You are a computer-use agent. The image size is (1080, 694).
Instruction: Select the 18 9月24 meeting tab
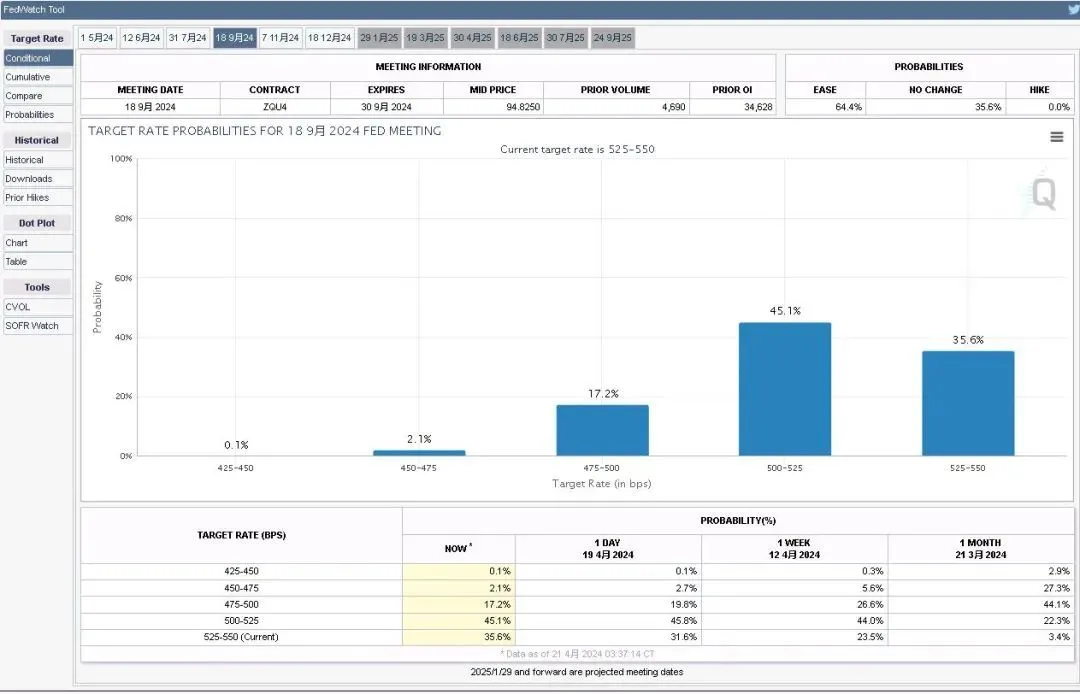tap(234, 38)
